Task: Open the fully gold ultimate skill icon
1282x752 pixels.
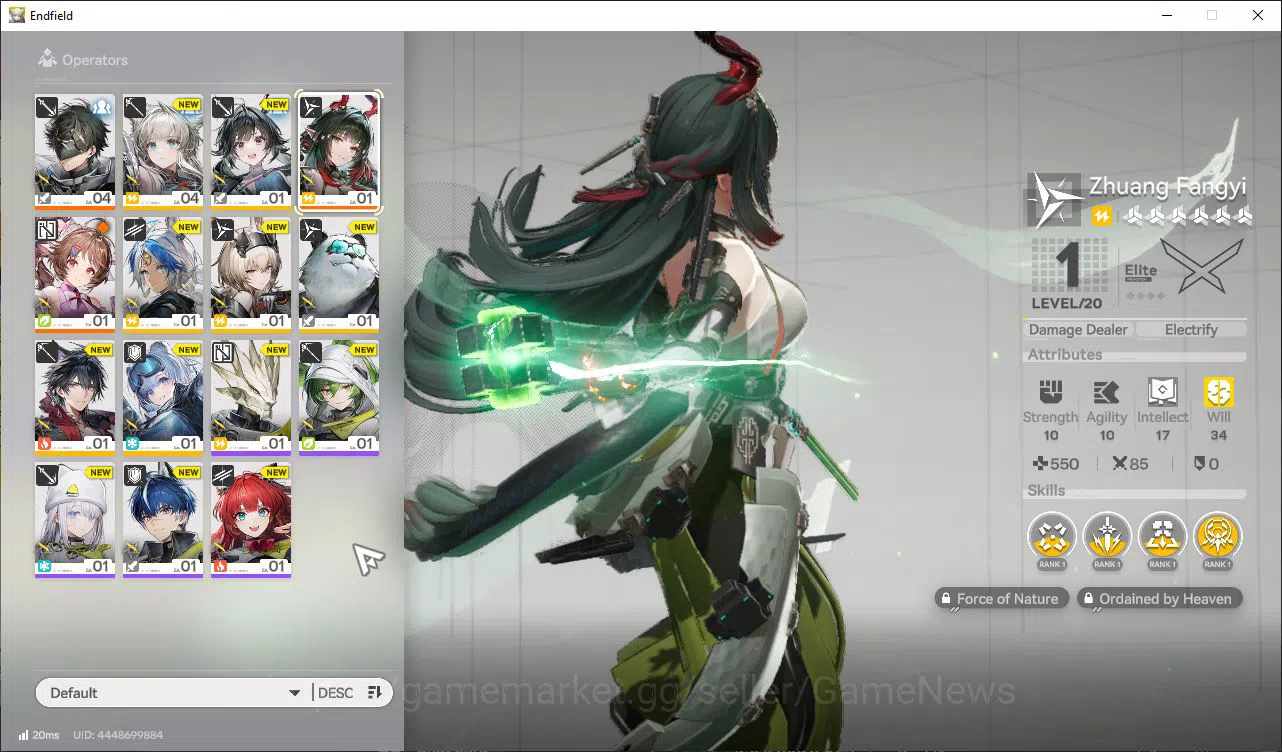Action: point(1218,538)
